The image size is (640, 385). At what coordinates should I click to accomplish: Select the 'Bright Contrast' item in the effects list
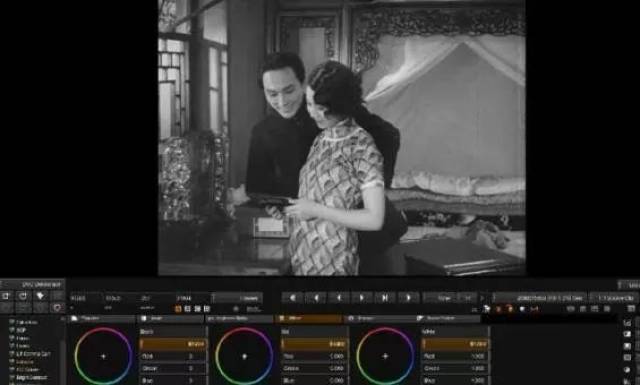point(31,378)
